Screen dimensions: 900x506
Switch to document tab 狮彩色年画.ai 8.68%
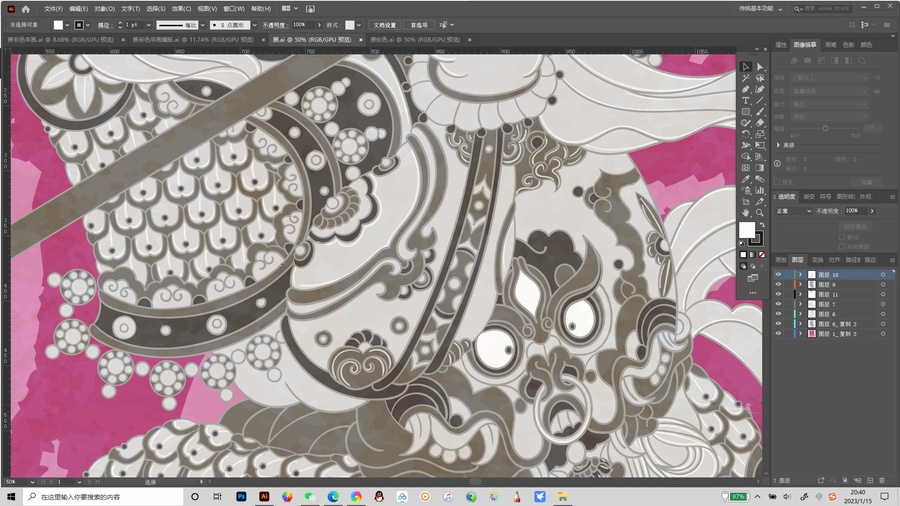click(60, 40)
